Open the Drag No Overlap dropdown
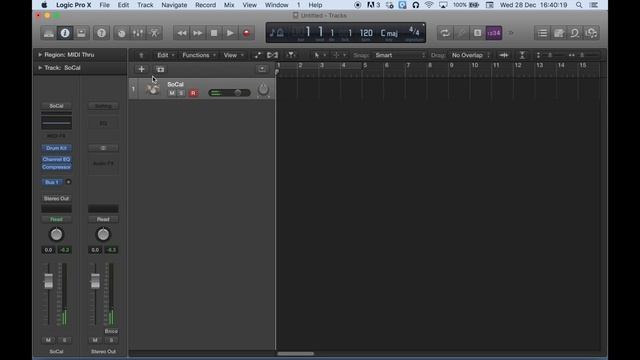Viewport: 640px width, 360px height. coord(470,55)
